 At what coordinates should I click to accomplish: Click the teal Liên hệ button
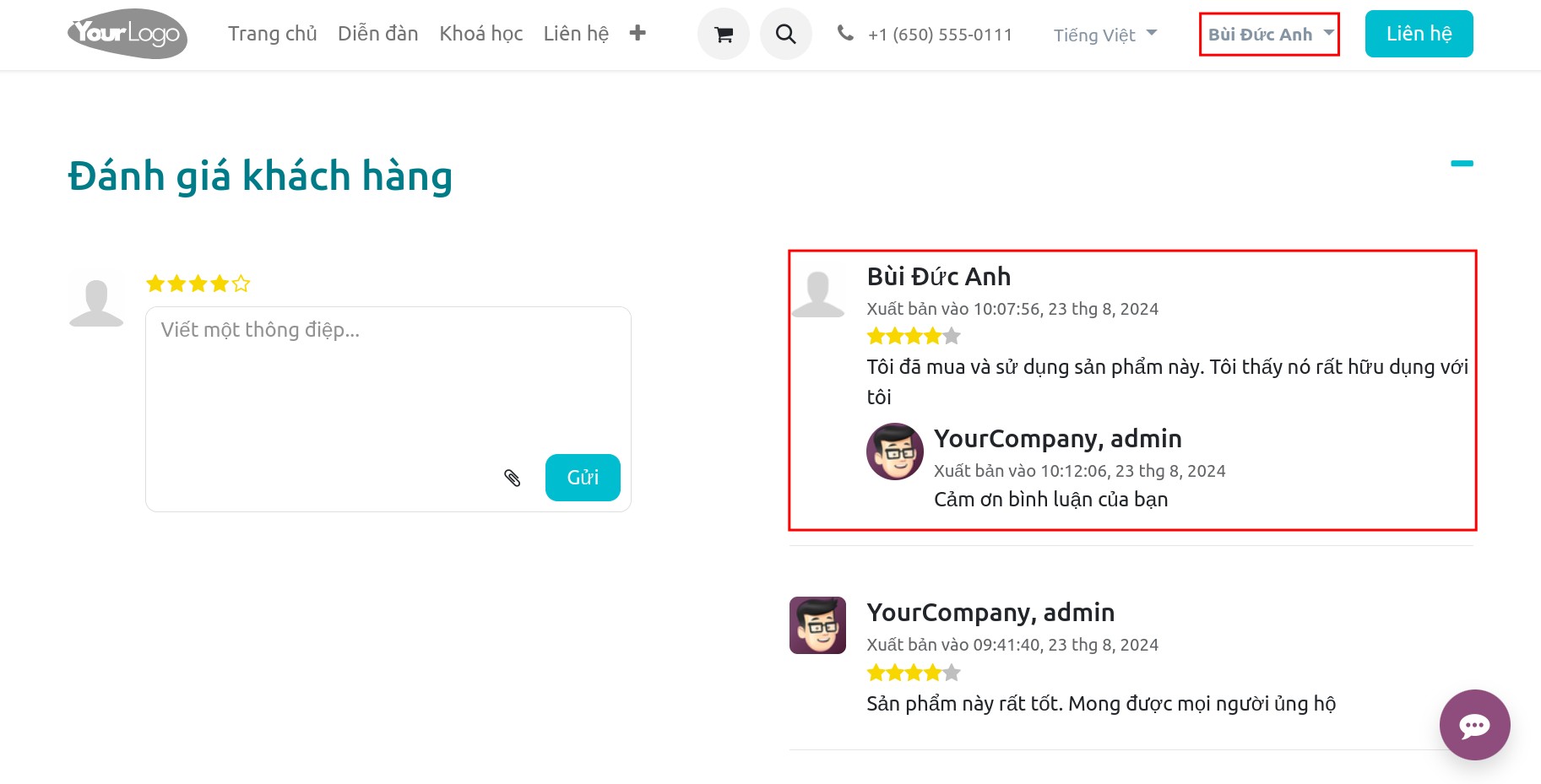coord(1419,34)
